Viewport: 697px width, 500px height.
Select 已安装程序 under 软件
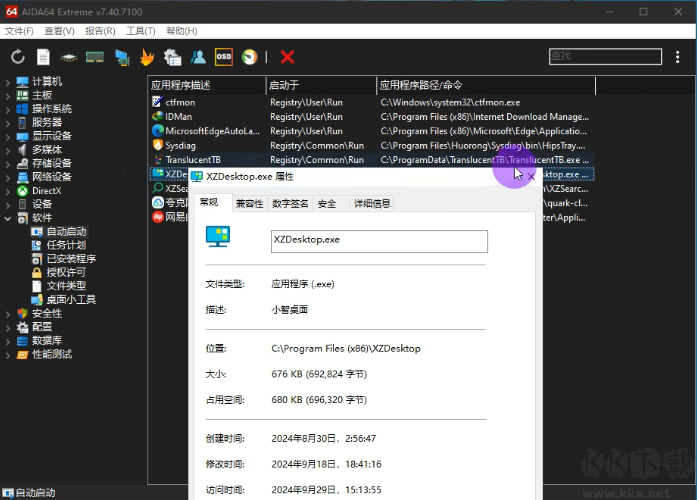(x=71, y=259)
